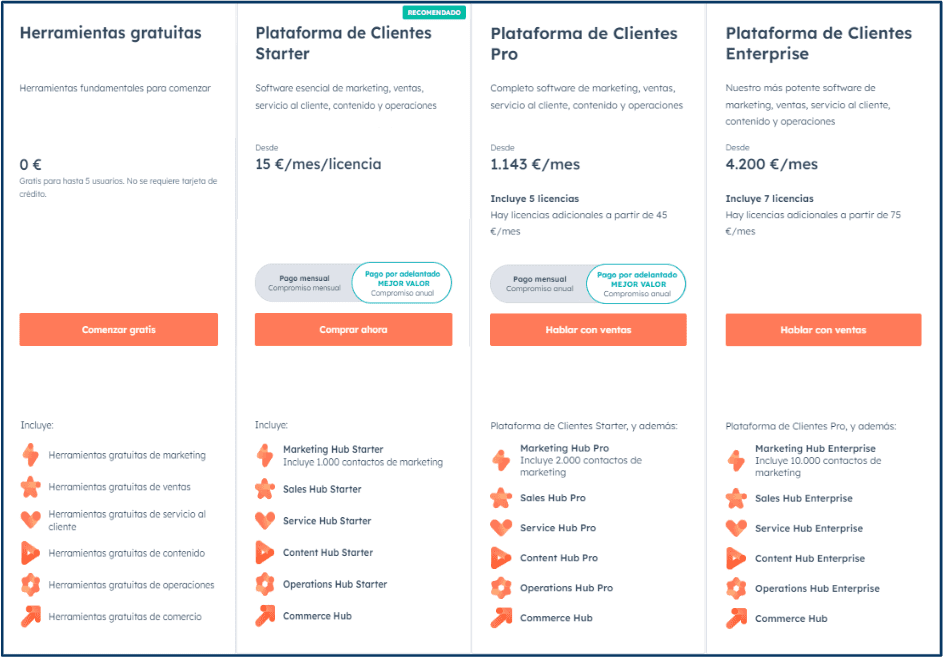Click the Content Hub Enterprise label
Viewport: 944px width, 658px height.
tap(810, 559)
